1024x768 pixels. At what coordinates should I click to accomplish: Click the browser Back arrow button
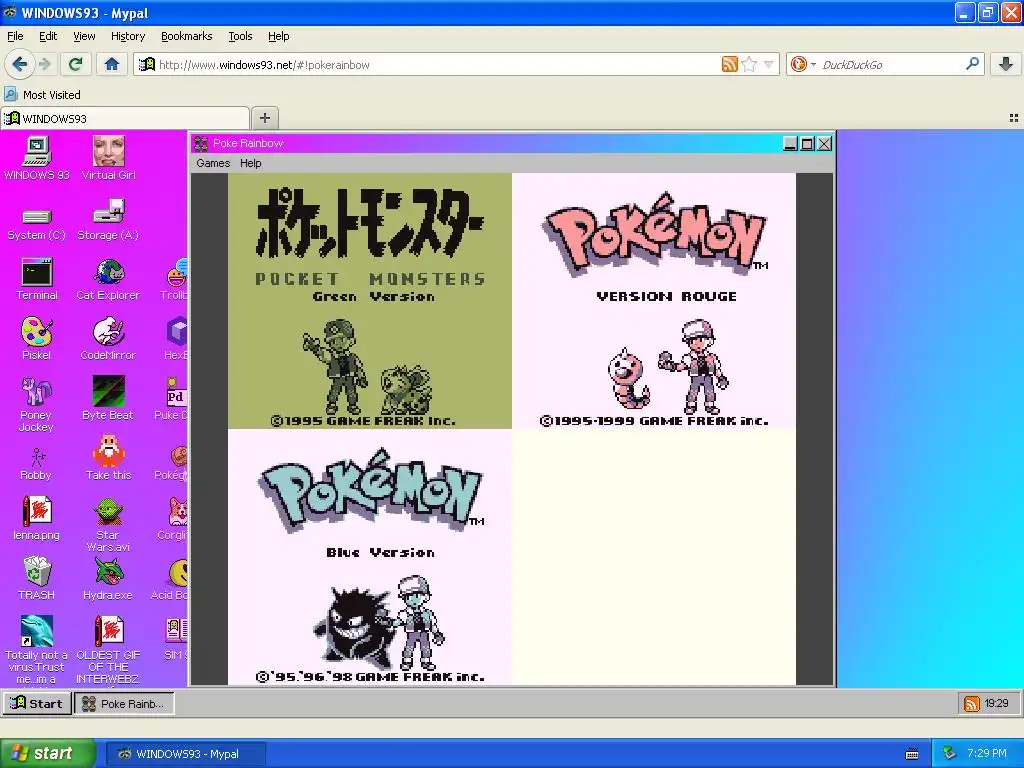[20, 64]
